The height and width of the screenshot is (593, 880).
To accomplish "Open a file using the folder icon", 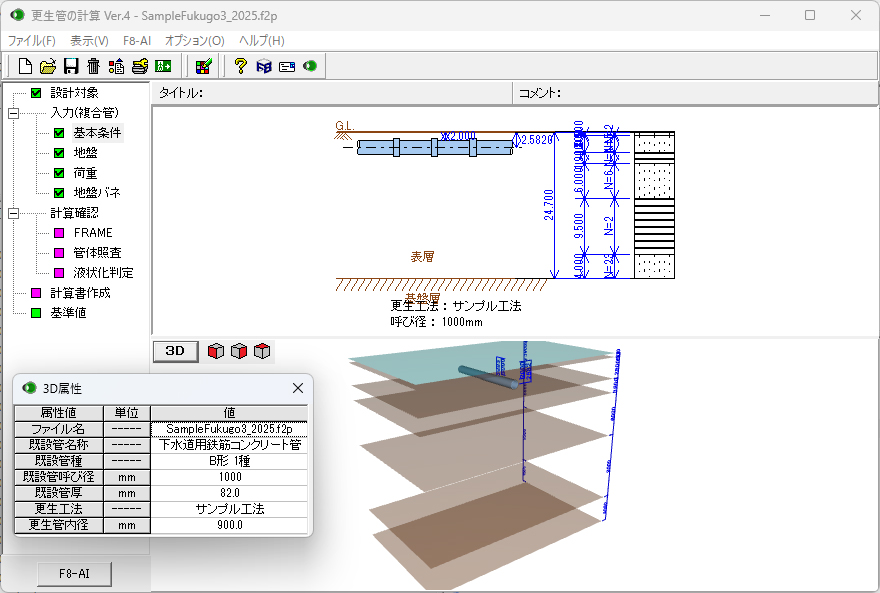I will click(x=47, y=67).
